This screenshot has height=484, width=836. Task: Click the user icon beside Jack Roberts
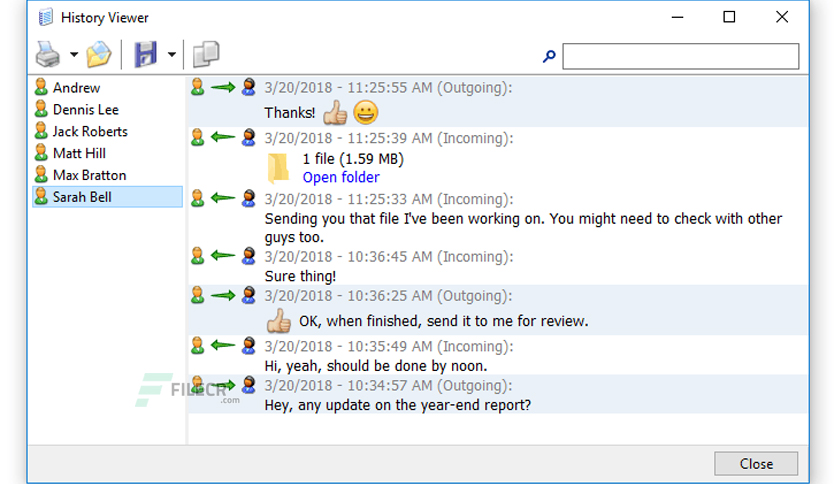click(x=41, y=131)
